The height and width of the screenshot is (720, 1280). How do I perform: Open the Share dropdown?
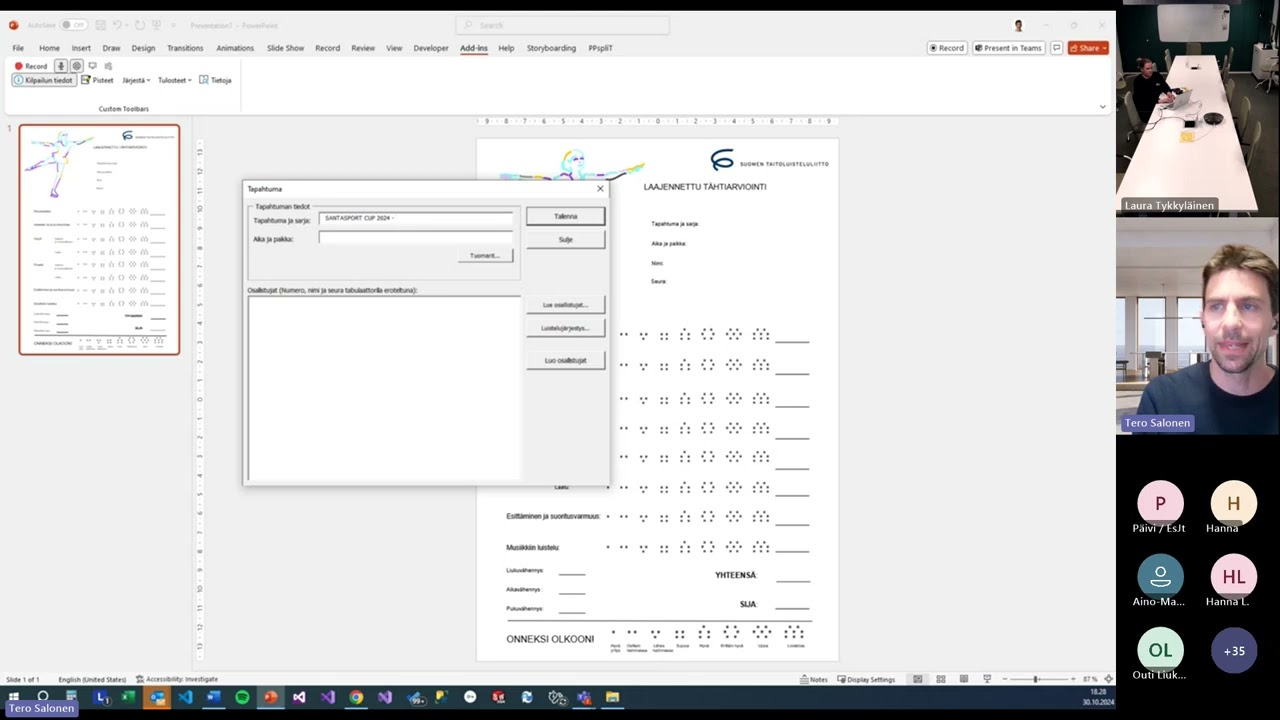(x=1088, y=48)
